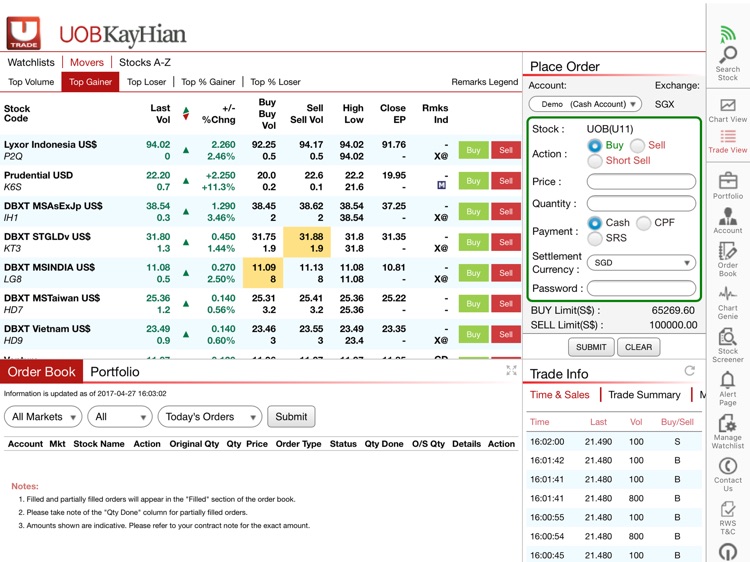This screenshot has width=750, height=562.
Task: Switch to Chart View icon
Action: pyautogui.click(x=728, y=110)
